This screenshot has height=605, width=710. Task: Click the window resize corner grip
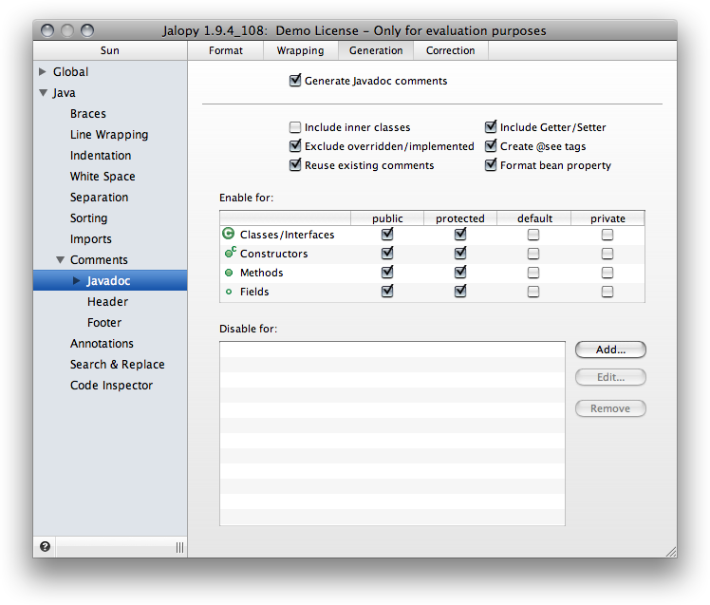click(x=671, y=552)
